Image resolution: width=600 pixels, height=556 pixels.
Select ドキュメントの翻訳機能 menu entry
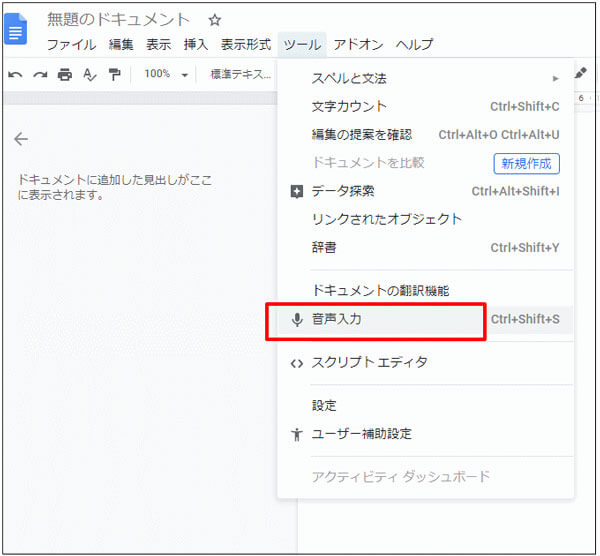tap(426, 291)
